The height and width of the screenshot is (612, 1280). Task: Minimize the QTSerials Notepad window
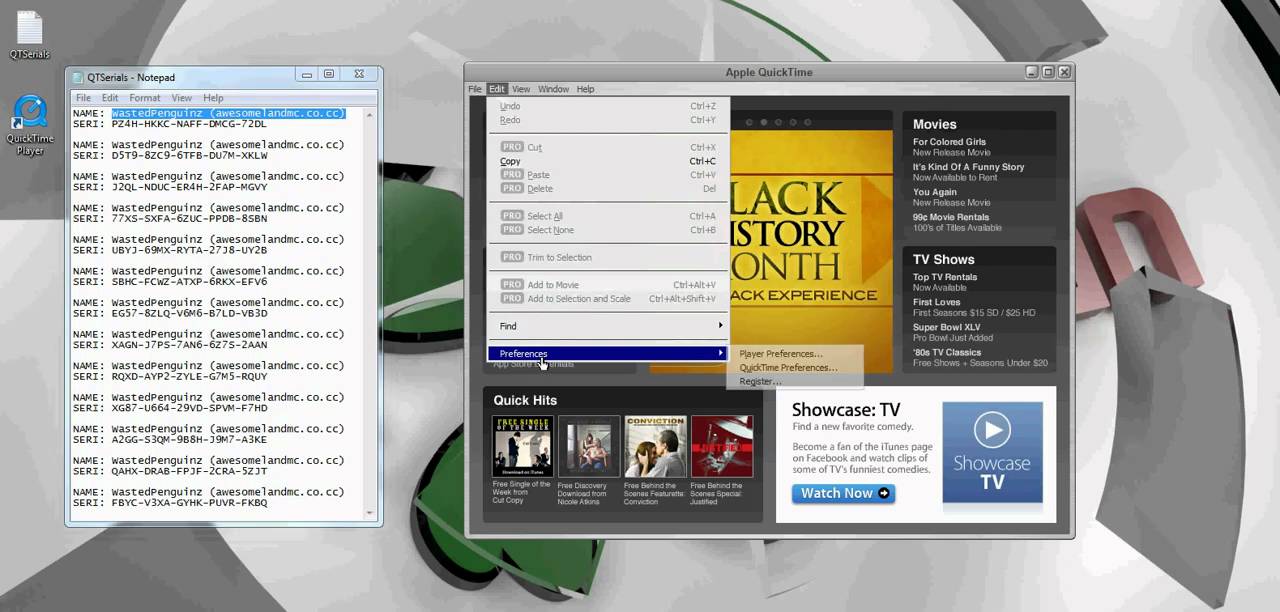(x=307, y=75)
